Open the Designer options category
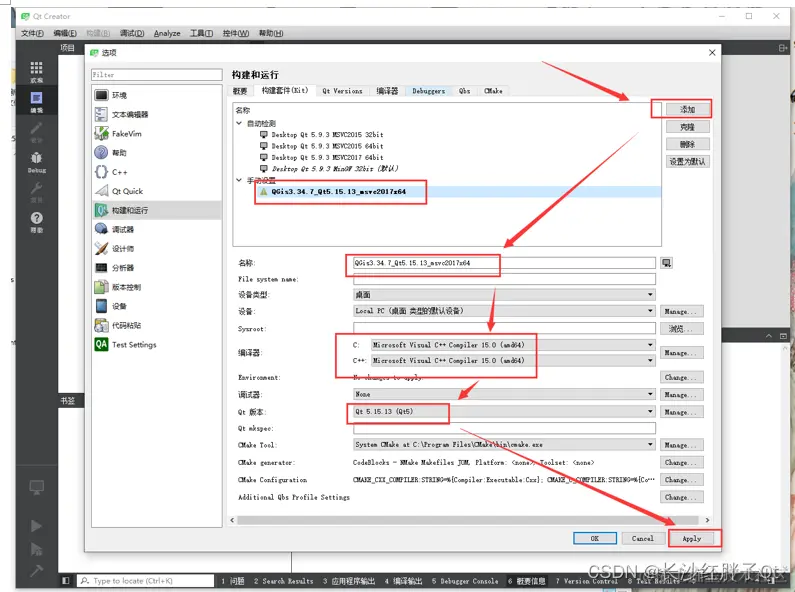Screen dimensions: 795x592 coord(157,249)
